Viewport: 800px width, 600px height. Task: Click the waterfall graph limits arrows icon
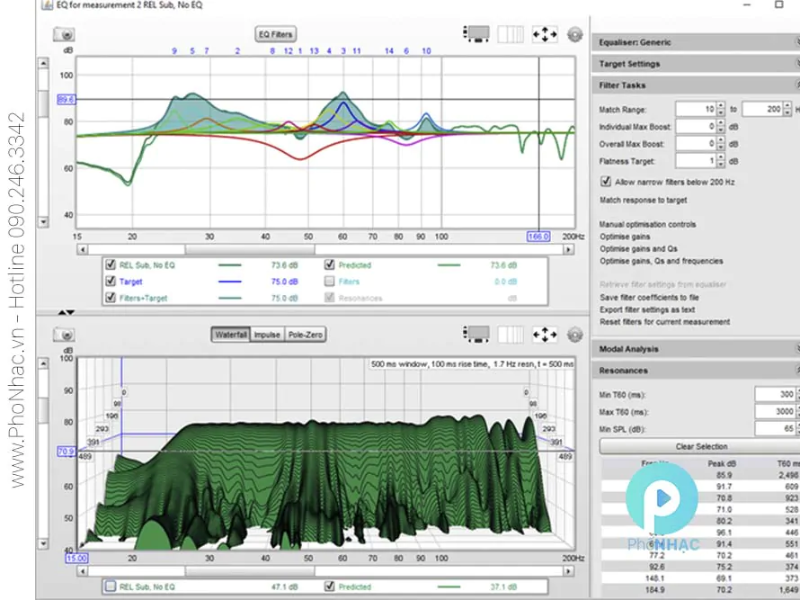(544, 335)
